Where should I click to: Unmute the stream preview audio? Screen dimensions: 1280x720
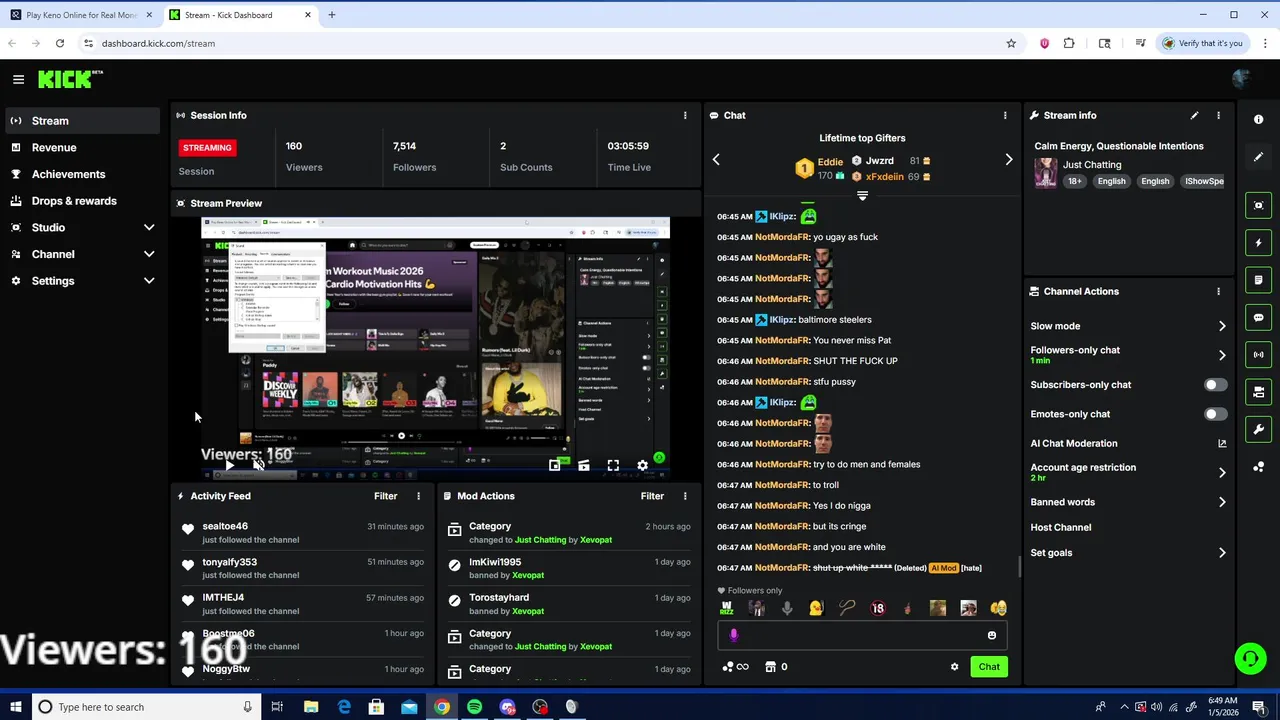258,465
